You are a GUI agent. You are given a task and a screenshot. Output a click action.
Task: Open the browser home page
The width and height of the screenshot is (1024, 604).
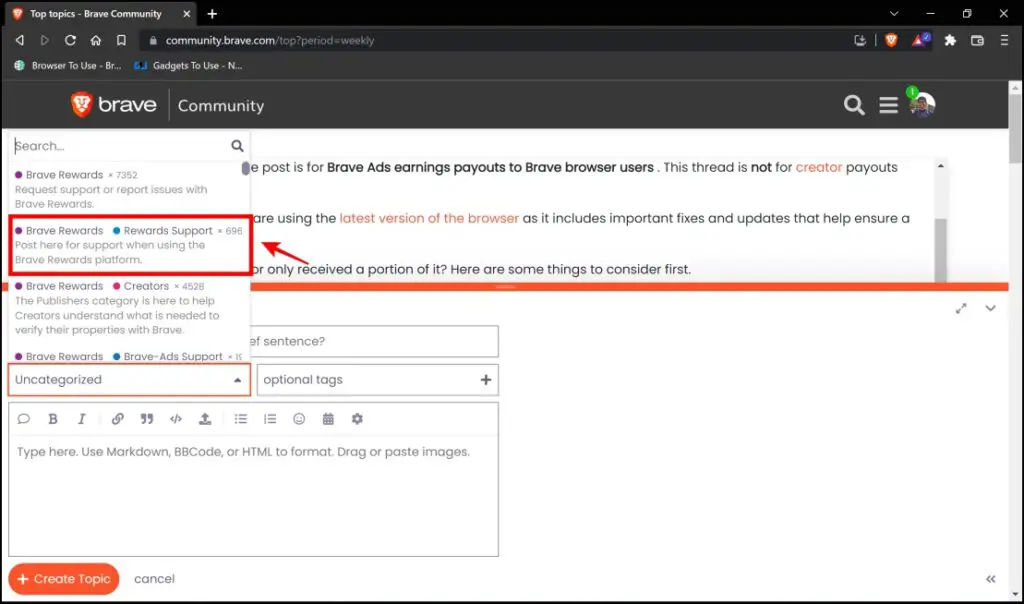click(96, 40)
